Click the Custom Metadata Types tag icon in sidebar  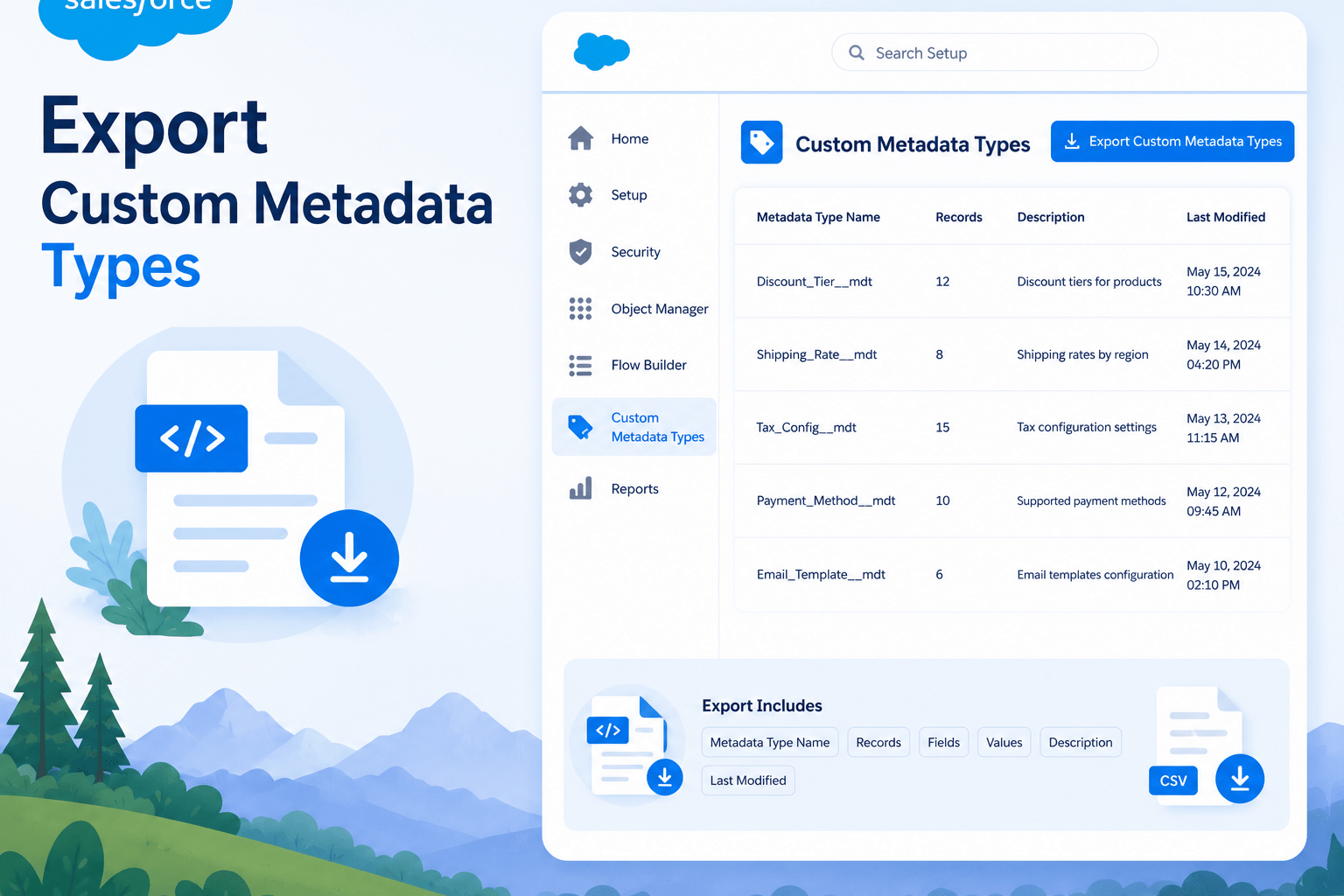pyautogui.click(x=580, y=427)
